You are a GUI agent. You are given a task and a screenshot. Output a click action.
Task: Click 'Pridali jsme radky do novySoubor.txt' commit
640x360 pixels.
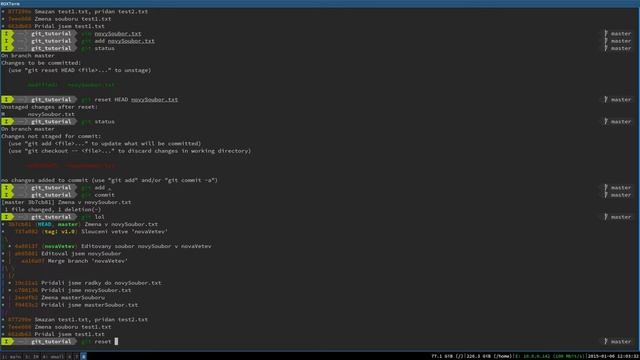(101, 283)
